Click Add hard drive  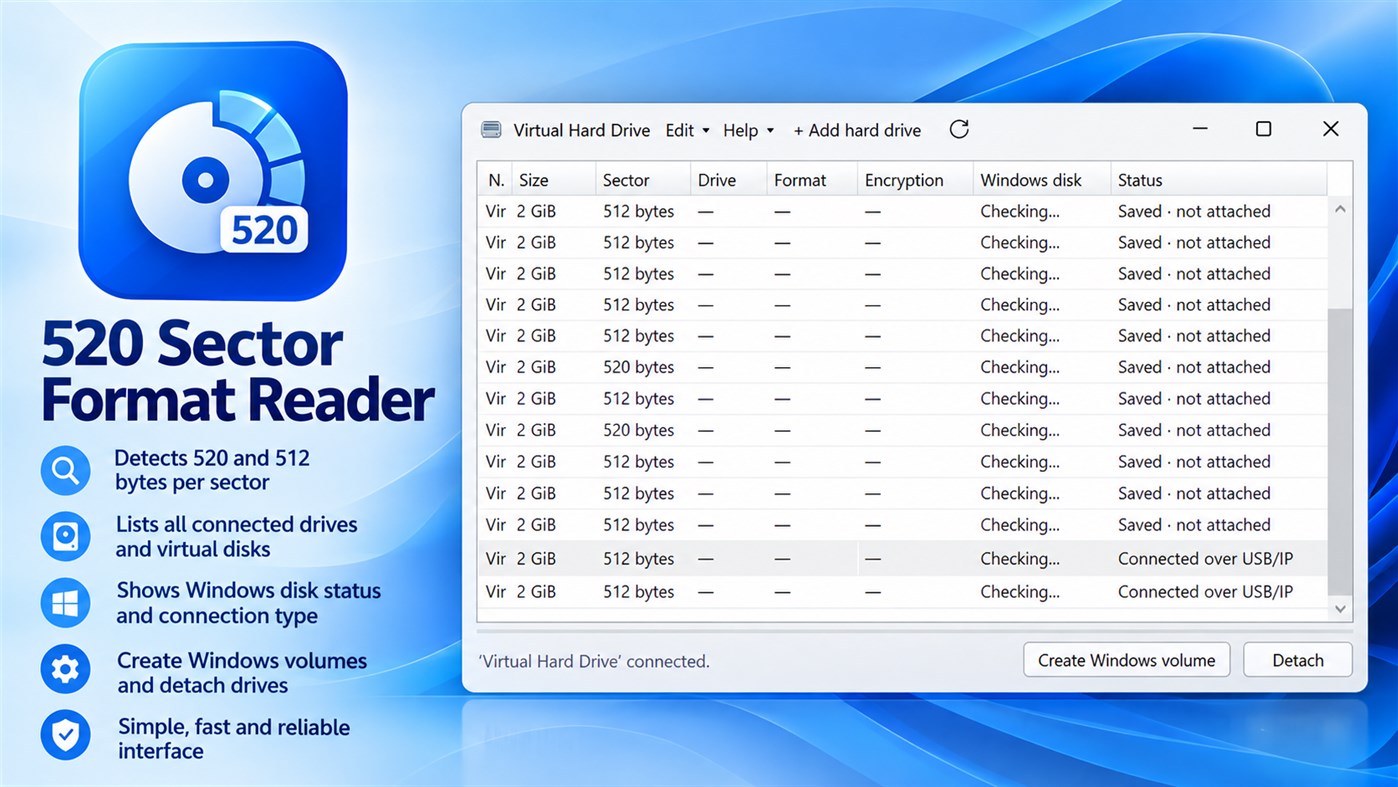tap(857, 130)
